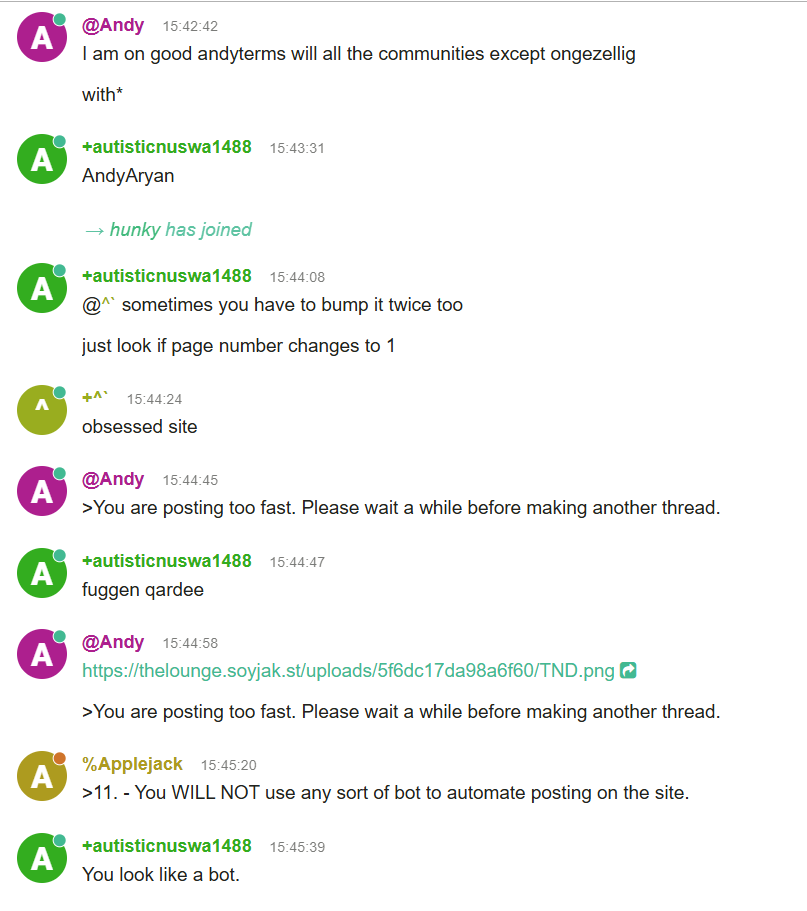This screenshot has height=911, width=807.
Task: Click the +^` username above 'obsessed site'
Action: 95,397
